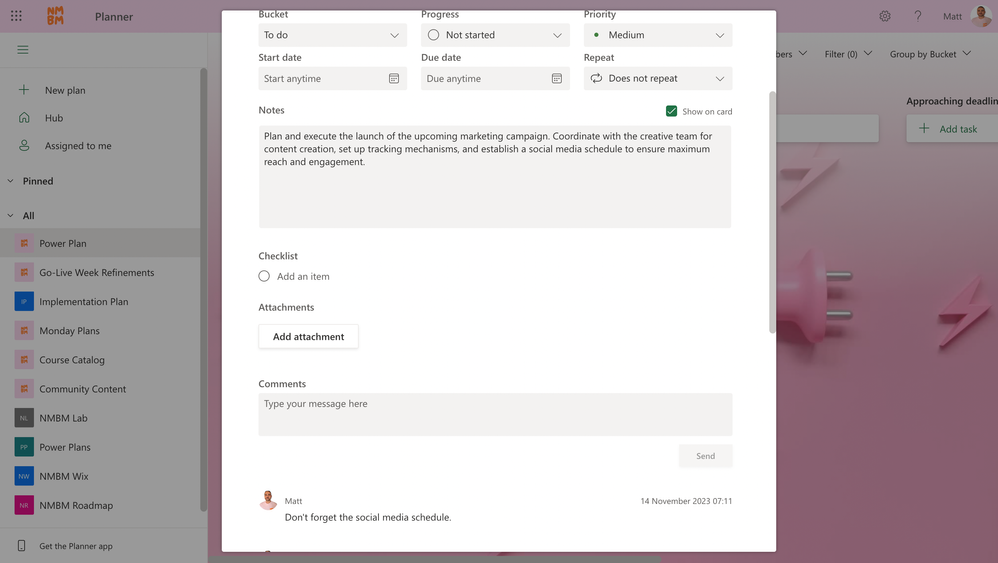Click the NMBM logo icon
Viewport: 998px width, 563px height.
55,16
